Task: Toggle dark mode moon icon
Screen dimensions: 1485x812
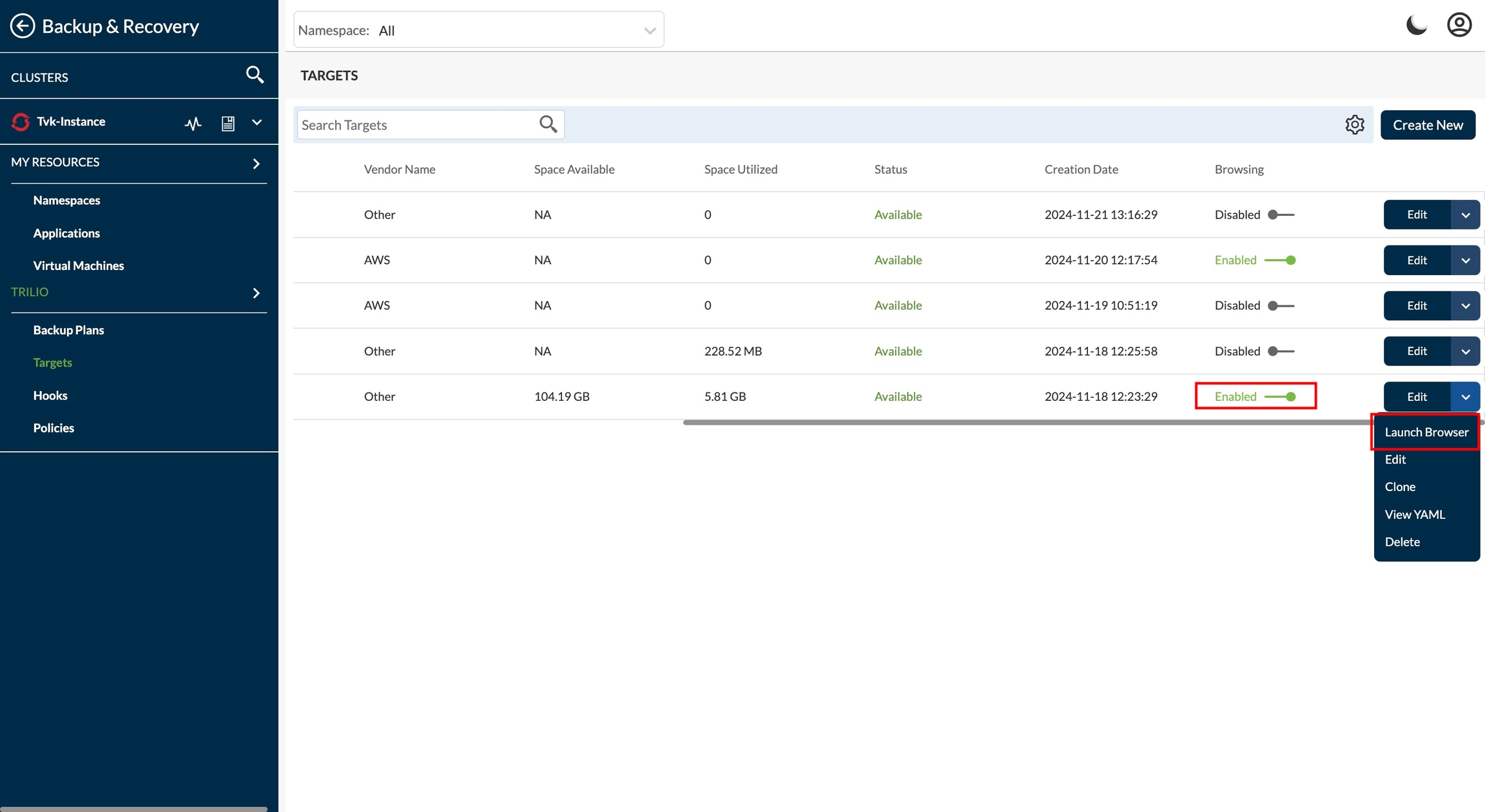Action: pyautogui.click(x=1416, y=26)
